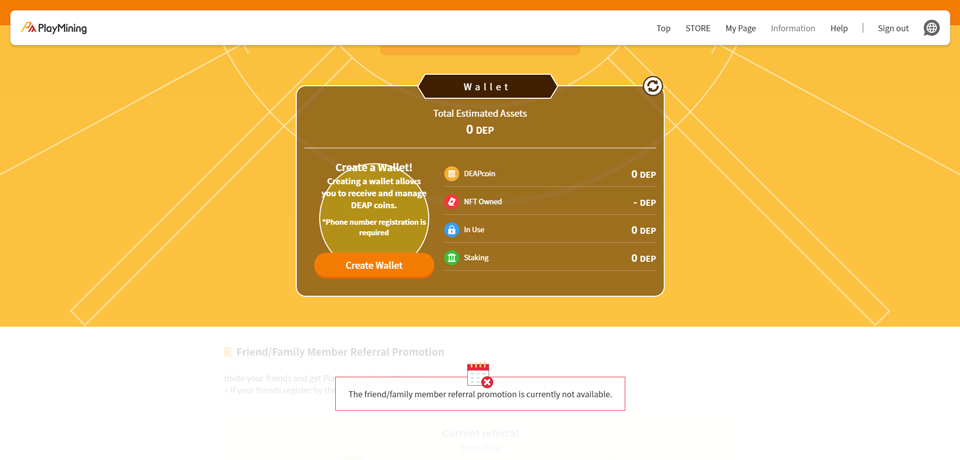Refresh the wallet with the reload icon
Screen dimensions: 960x460
click(x=653, y=86)
